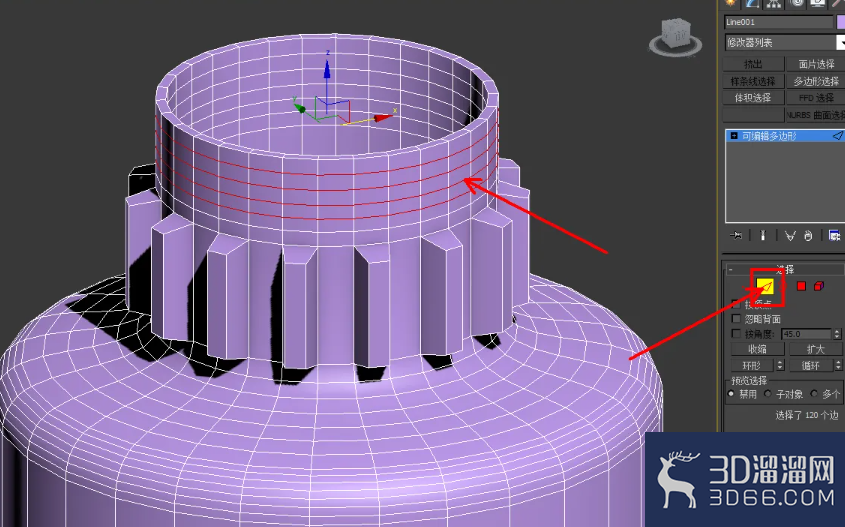Expand the 可编辑多边形 stack plus box
The height and width of the screenshot is (527, 845).
click(x=733, y=136)
